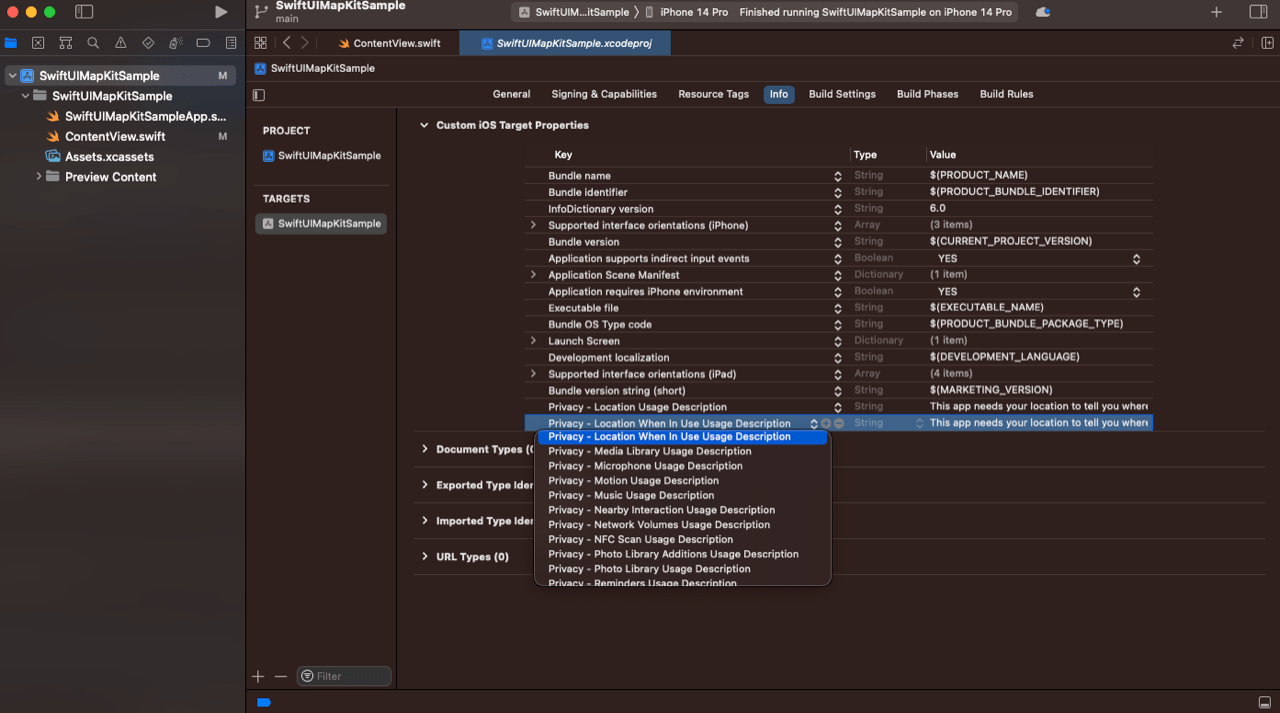
Task: Open the Build Settings tab
Action: click(842, 94)
